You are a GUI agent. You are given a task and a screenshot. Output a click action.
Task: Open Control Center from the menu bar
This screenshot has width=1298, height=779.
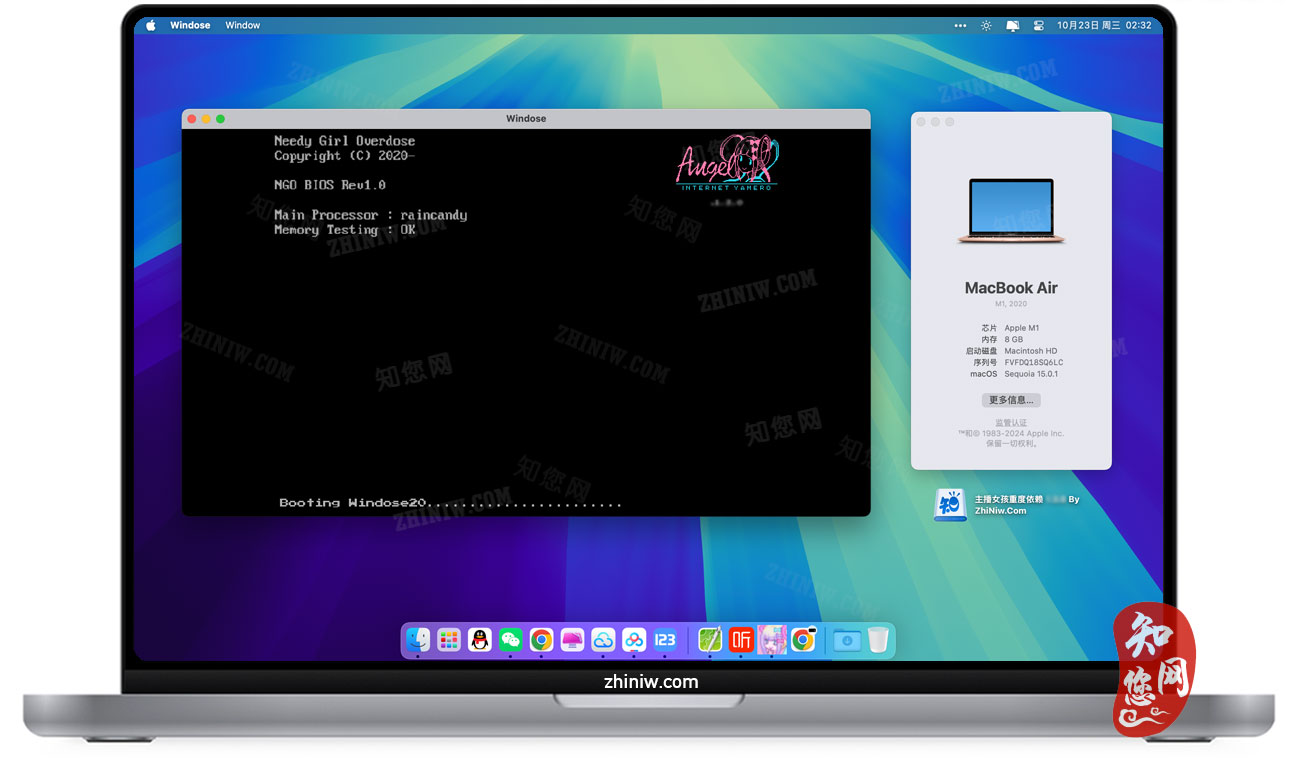click(1039, 25)
